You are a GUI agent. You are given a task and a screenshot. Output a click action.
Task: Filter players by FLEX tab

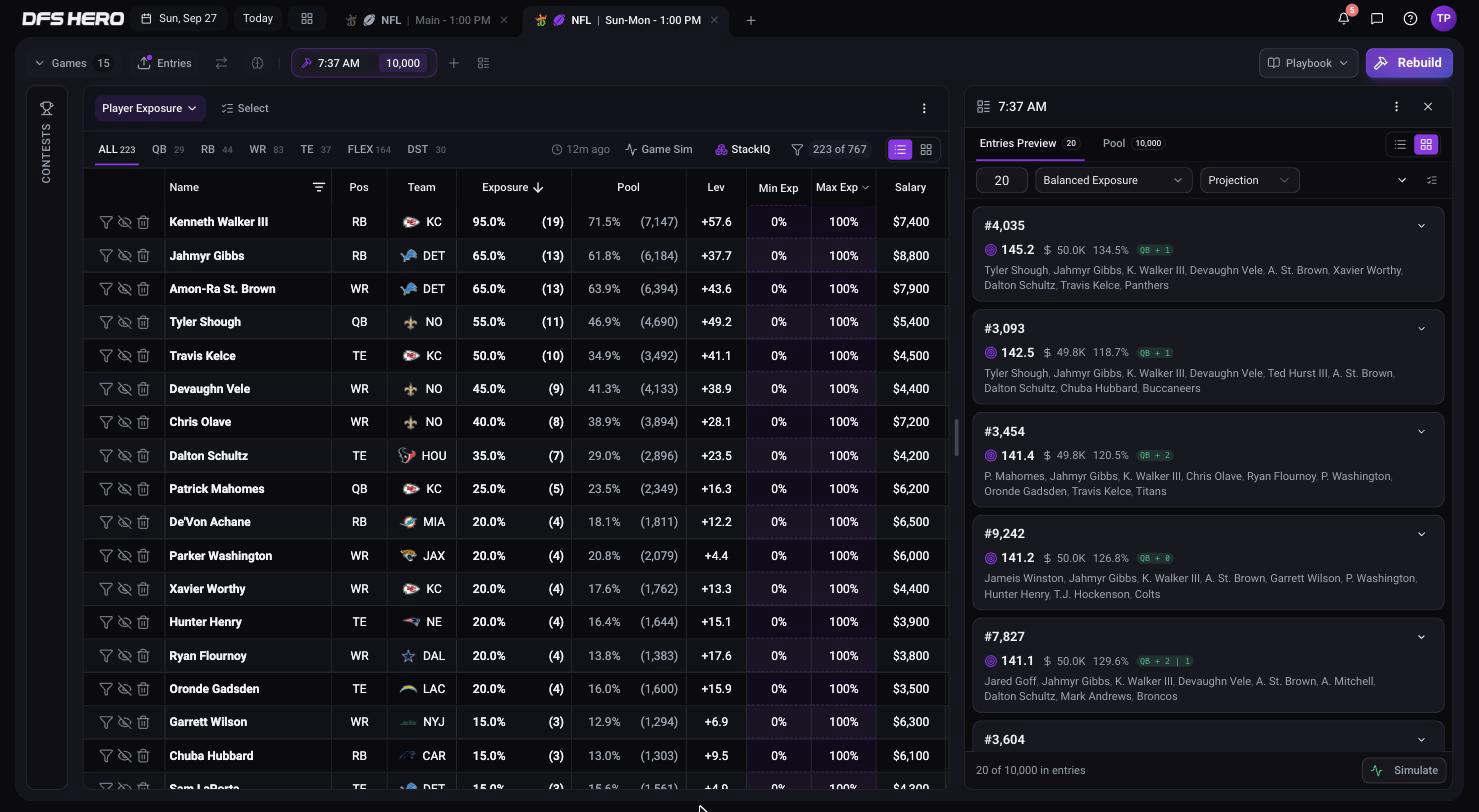tap(368, 149)
